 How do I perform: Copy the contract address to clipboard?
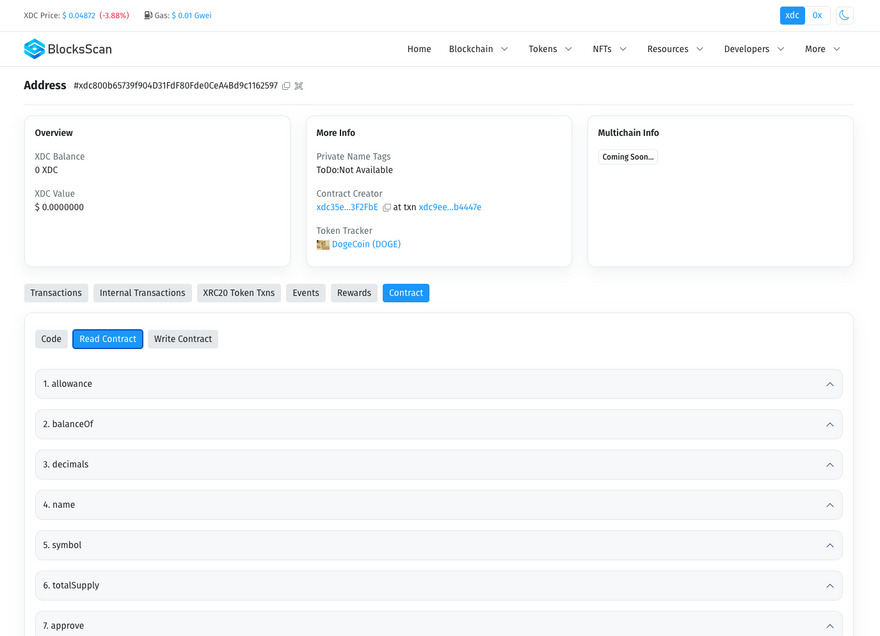pyautogui.click(x=286, y=86)
